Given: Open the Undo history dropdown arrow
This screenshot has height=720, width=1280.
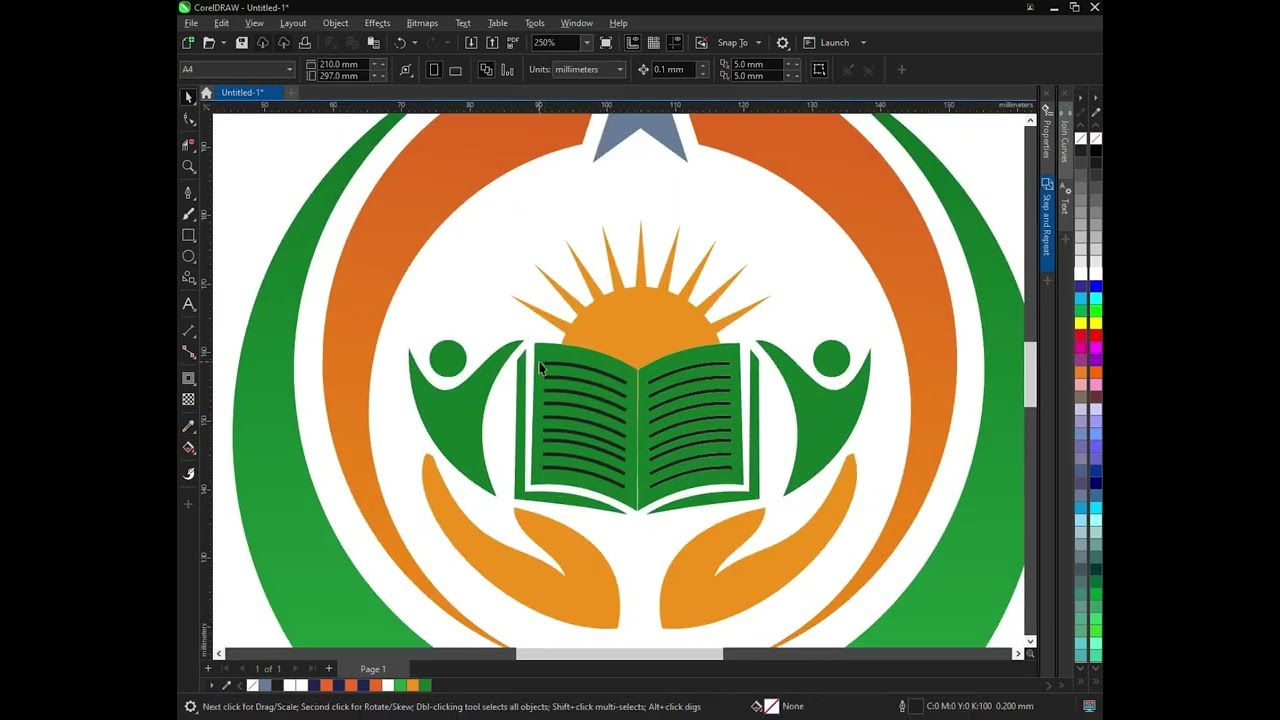Looking at the screenshot, I should click(415, 43).
